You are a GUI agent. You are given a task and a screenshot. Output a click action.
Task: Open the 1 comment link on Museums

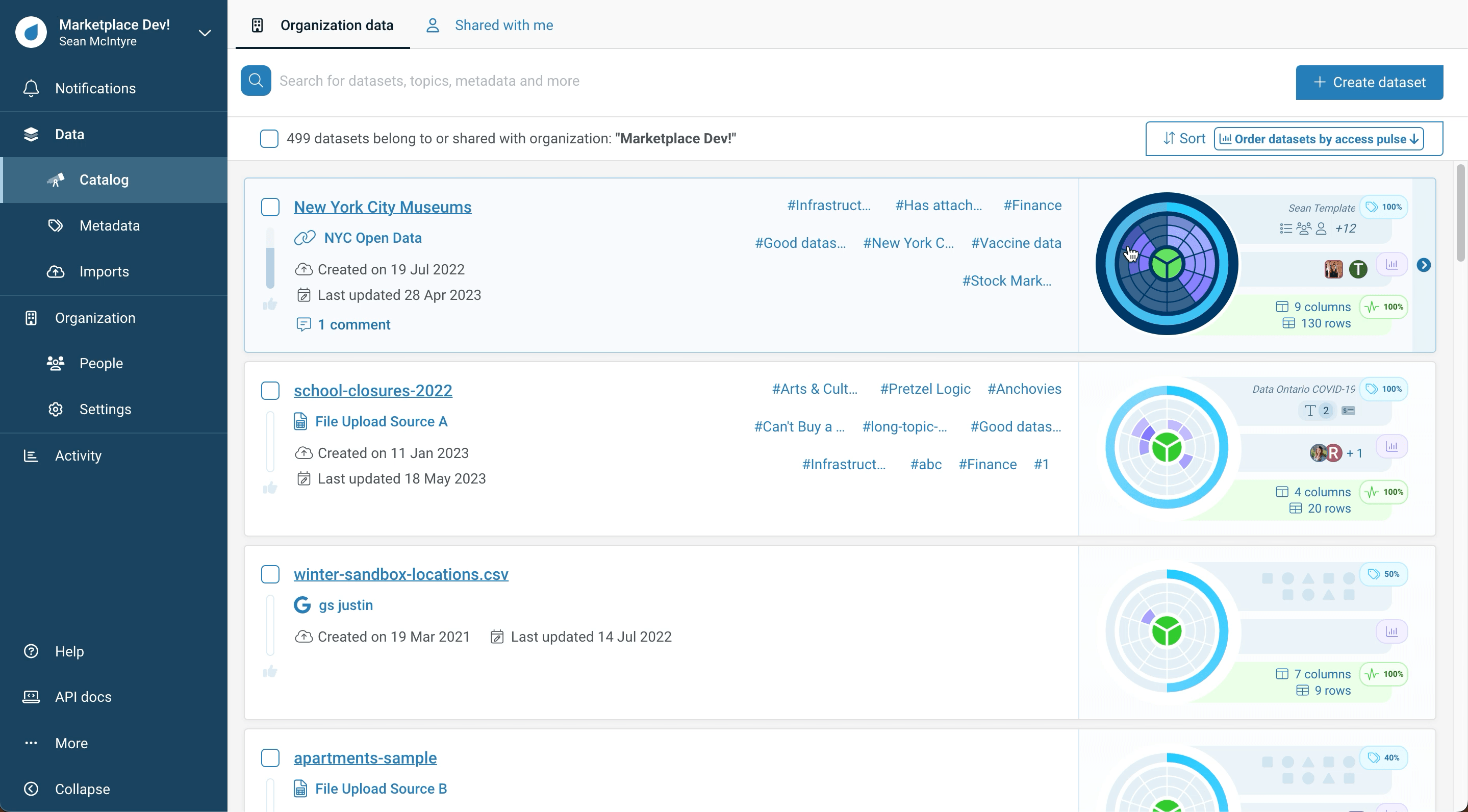point(353,325)
